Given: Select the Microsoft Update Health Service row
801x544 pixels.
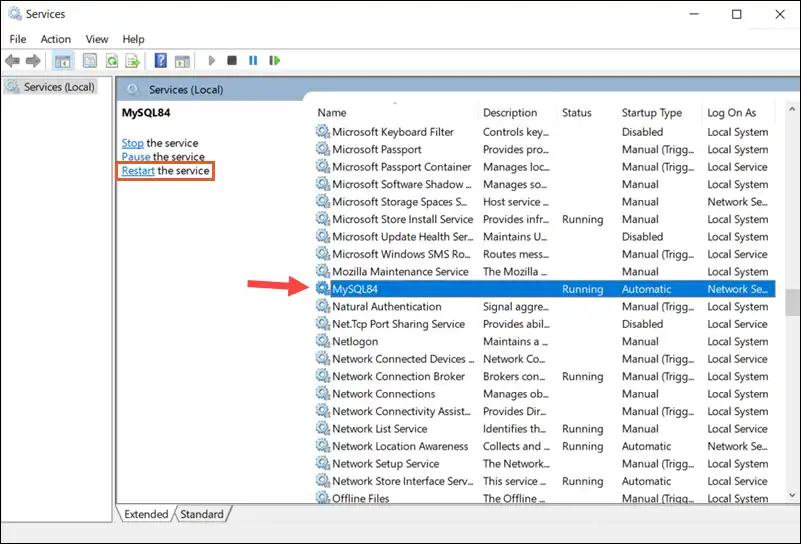Looking at the screenshot, I should pos(545,236).
